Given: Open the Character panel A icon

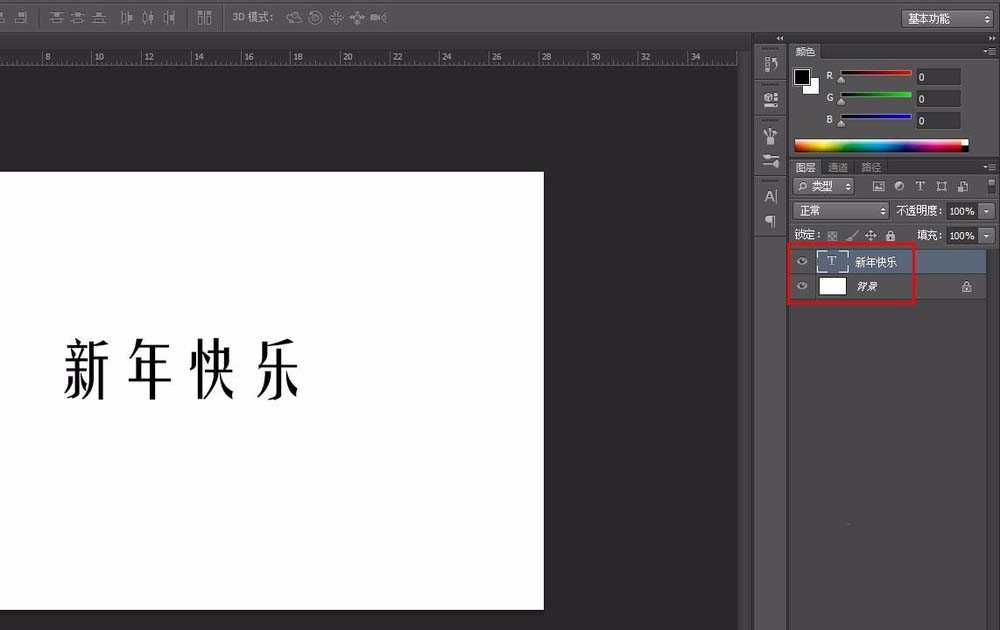Looking at the screenshot, I should (x=769, y=196).
